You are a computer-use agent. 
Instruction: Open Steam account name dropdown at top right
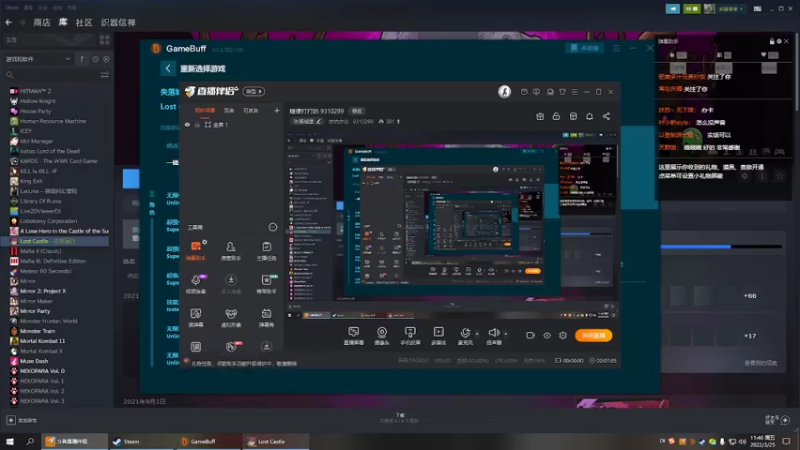(x=730, y=9)
